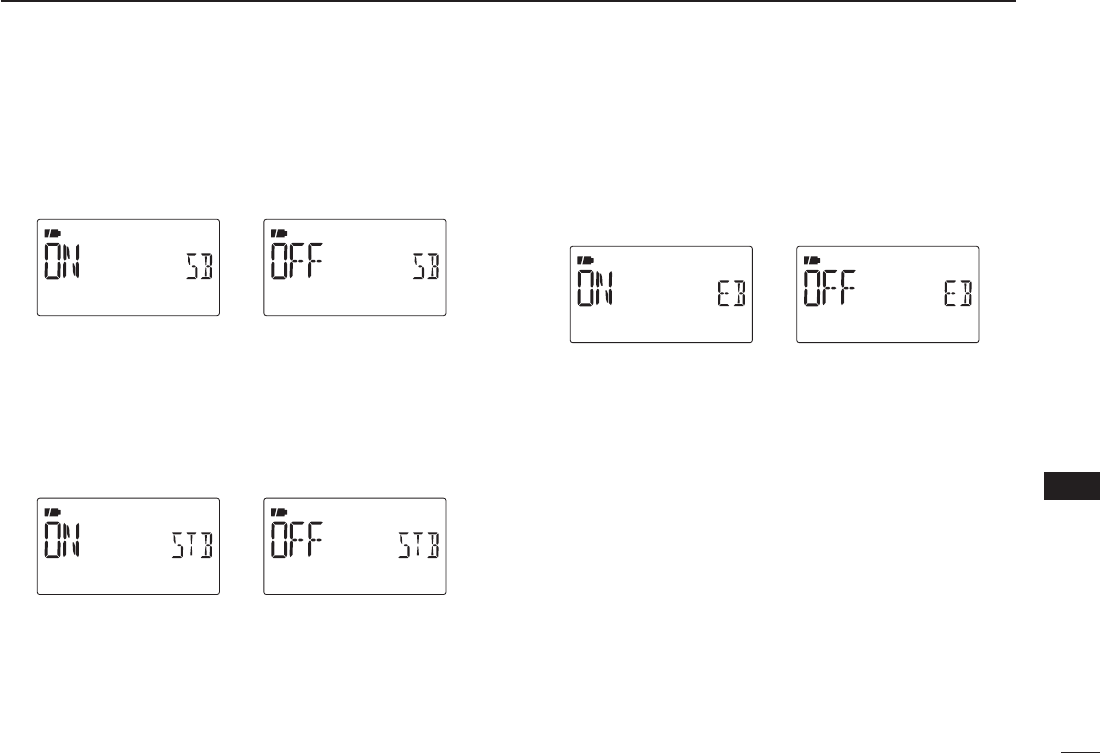Click the battery icon in the ON SB display
Image resolution: width=1100 pixels, height=753 pixels.
tap(53, 232)
